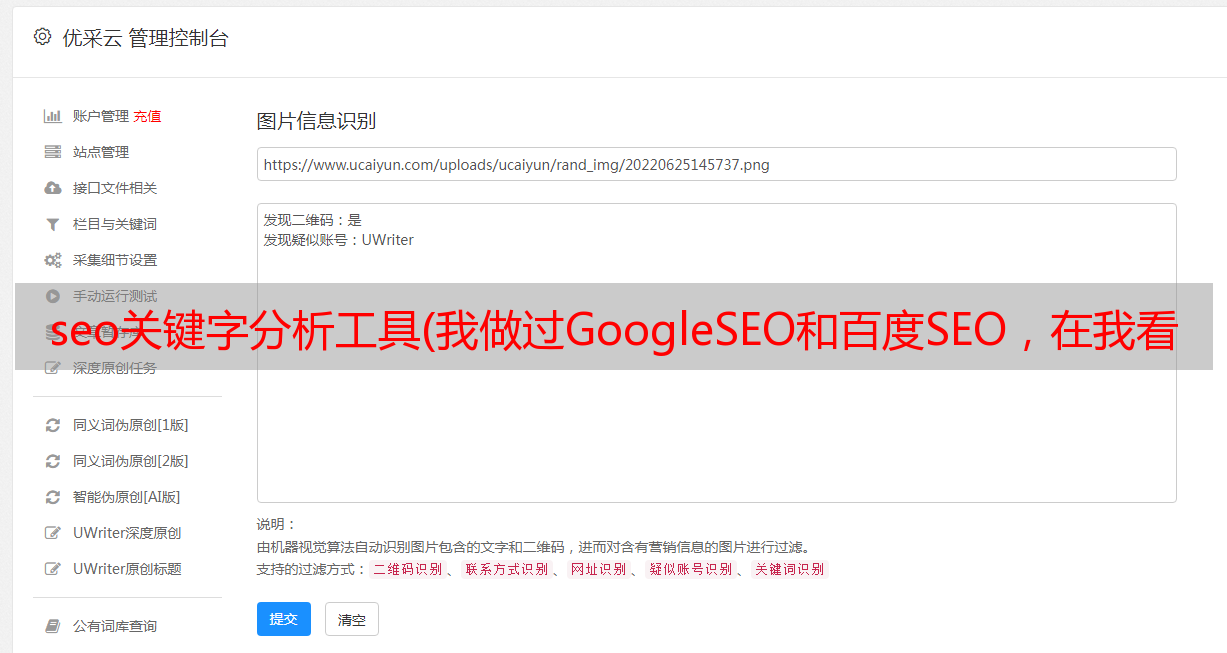Click the 网址识别 tag

(598, 569)
